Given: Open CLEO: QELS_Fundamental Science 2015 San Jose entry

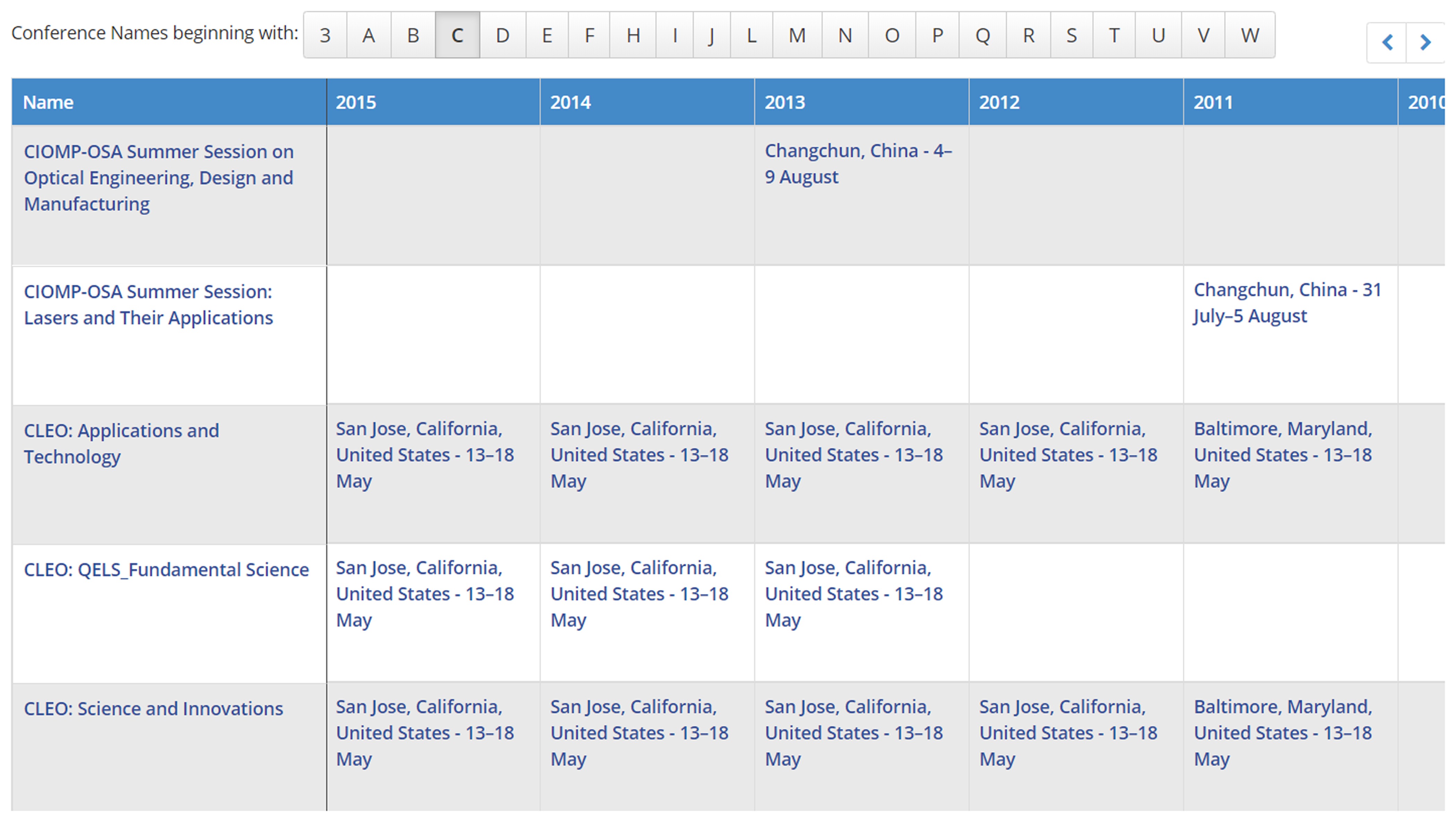Looking at the screenshot, I should click(x=425, y=593).
